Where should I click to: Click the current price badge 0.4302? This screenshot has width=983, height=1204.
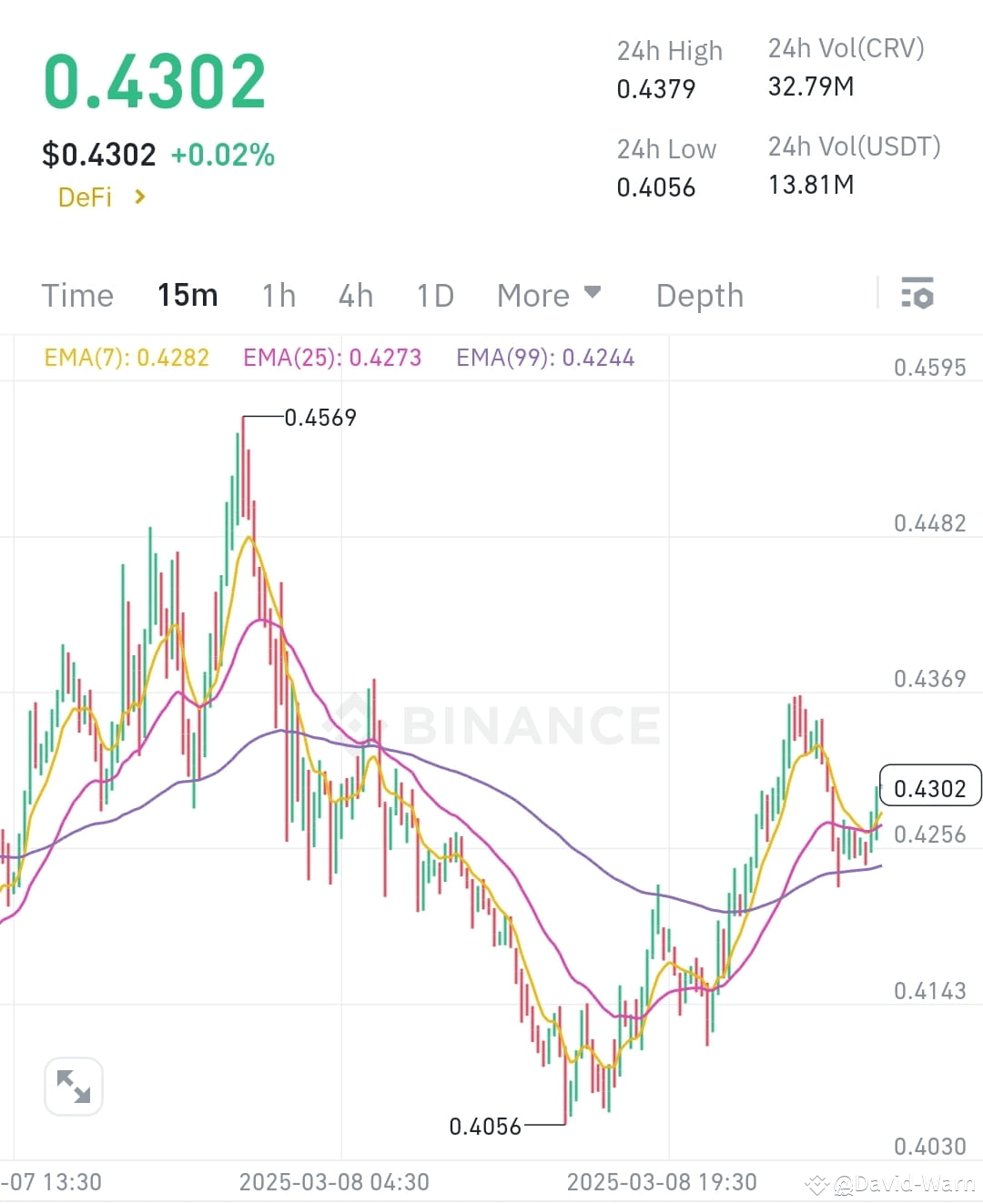929,785
